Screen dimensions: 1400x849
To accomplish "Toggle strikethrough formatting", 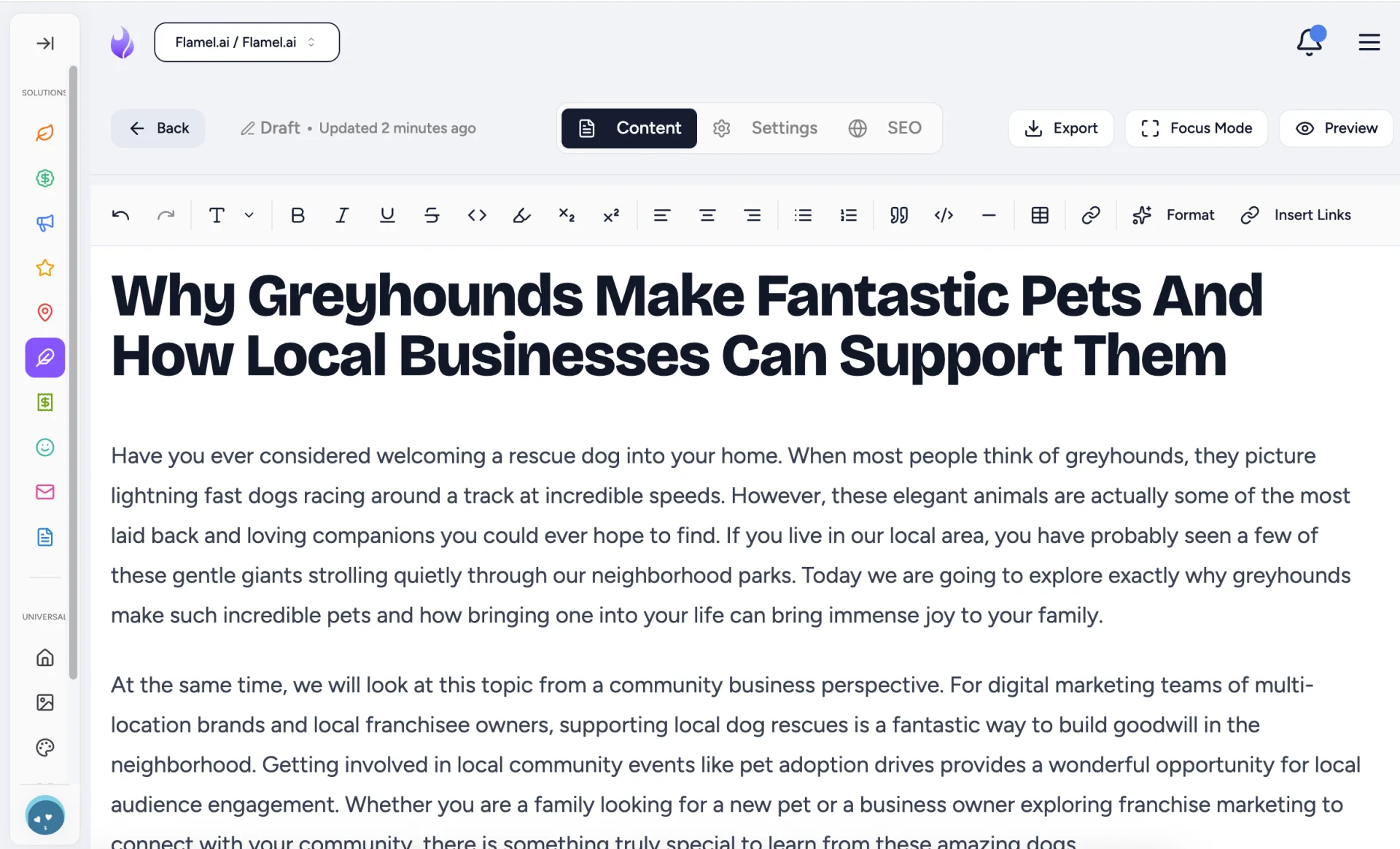I will (432, 215).
